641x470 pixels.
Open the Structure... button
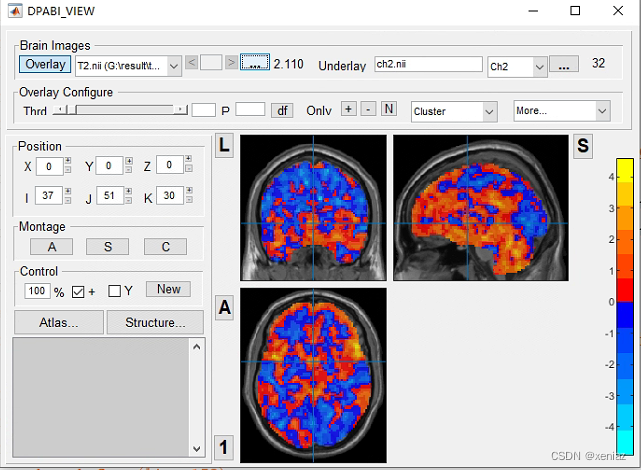(155, 322)
